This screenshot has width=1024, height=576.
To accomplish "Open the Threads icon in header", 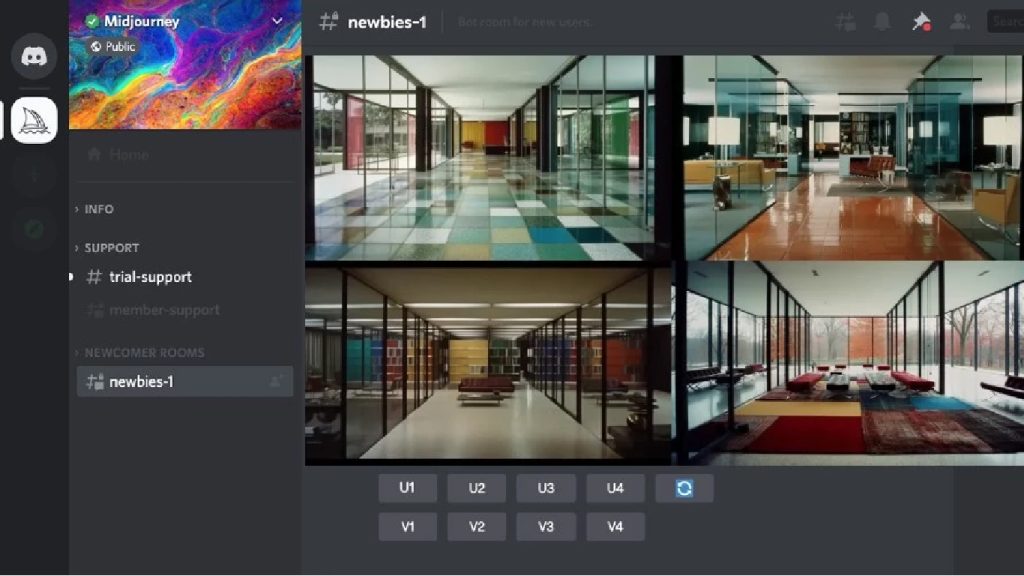I will coord(845,22).
